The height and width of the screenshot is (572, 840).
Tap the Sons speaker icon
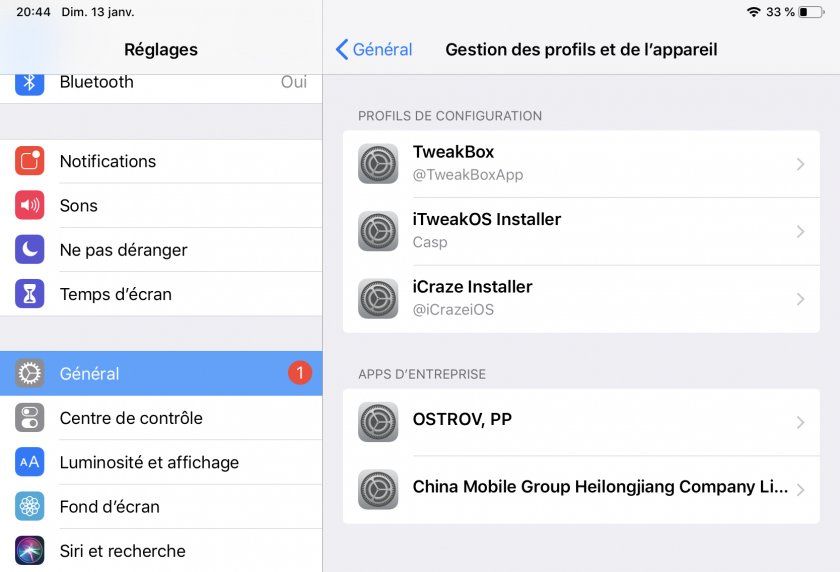30,206
